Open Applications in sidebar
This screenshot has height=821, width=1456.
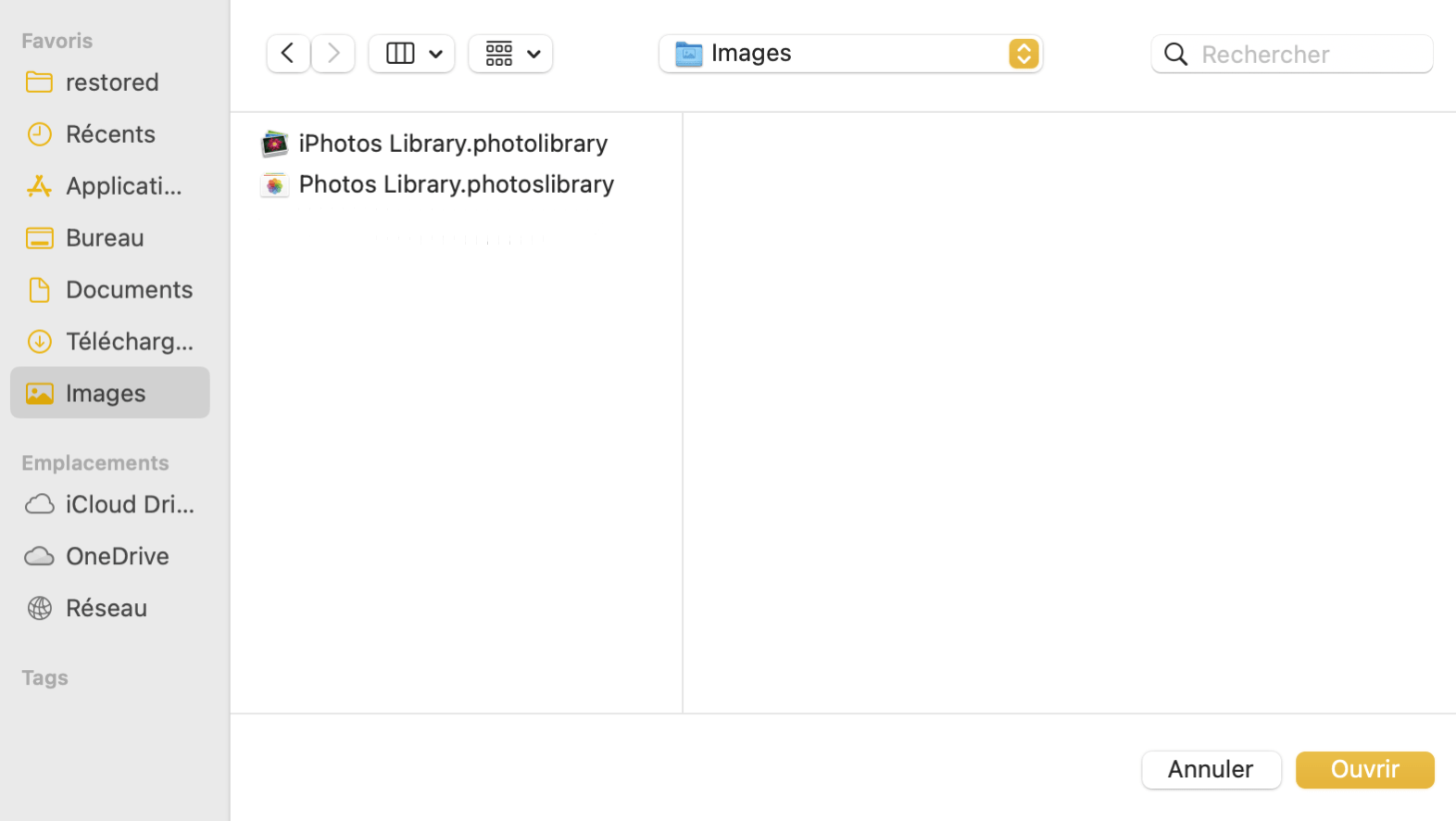[110, 186]
